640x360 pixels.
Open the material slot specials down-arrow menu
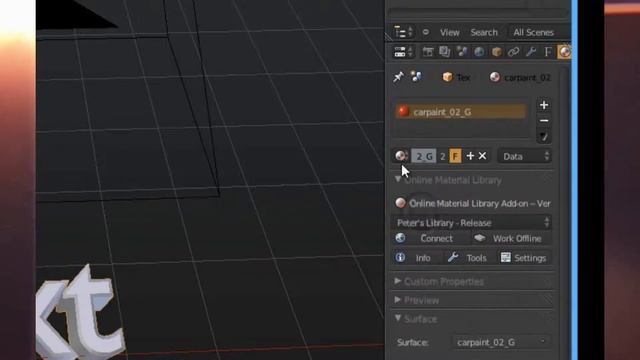(x=544, y=136)
